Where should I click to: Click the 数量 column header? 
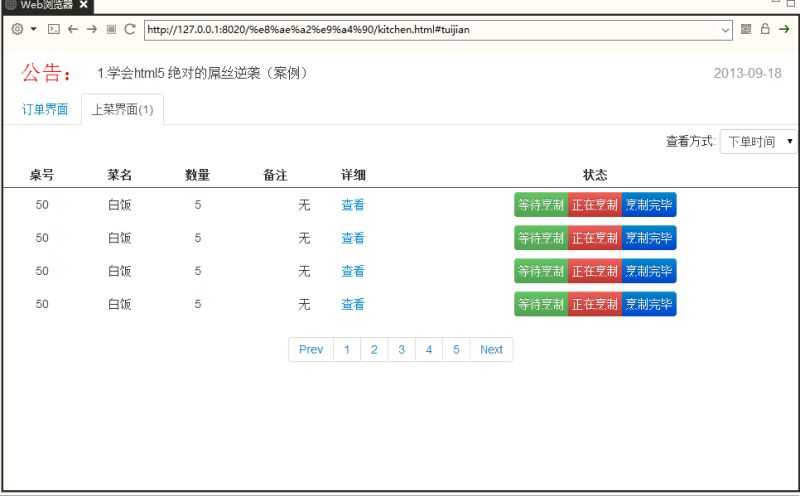(x=197, y=175)
